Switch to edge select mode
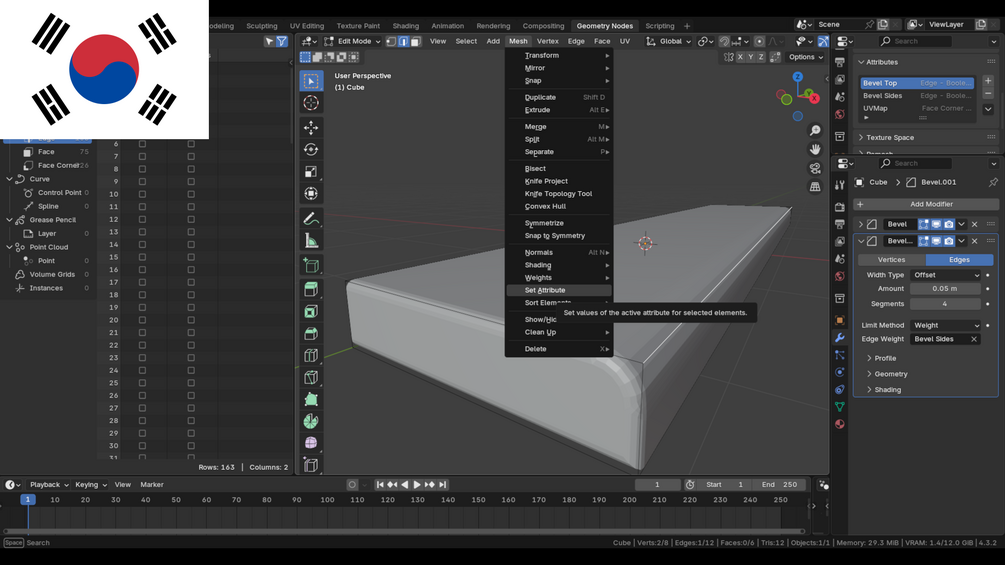 [x=403, y=41]
